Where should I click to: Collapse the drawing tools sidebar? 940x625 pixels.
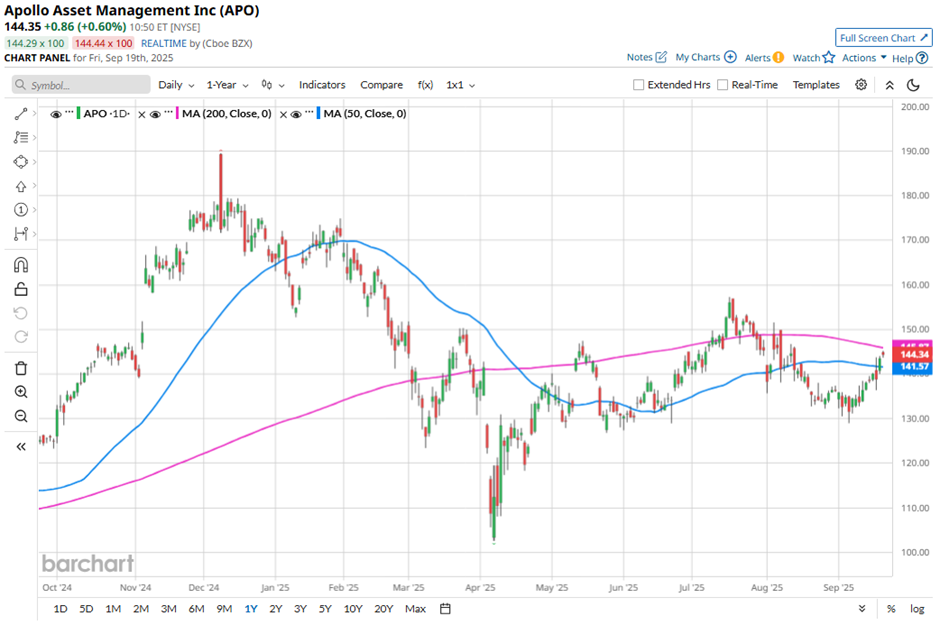tap(21, 446)
